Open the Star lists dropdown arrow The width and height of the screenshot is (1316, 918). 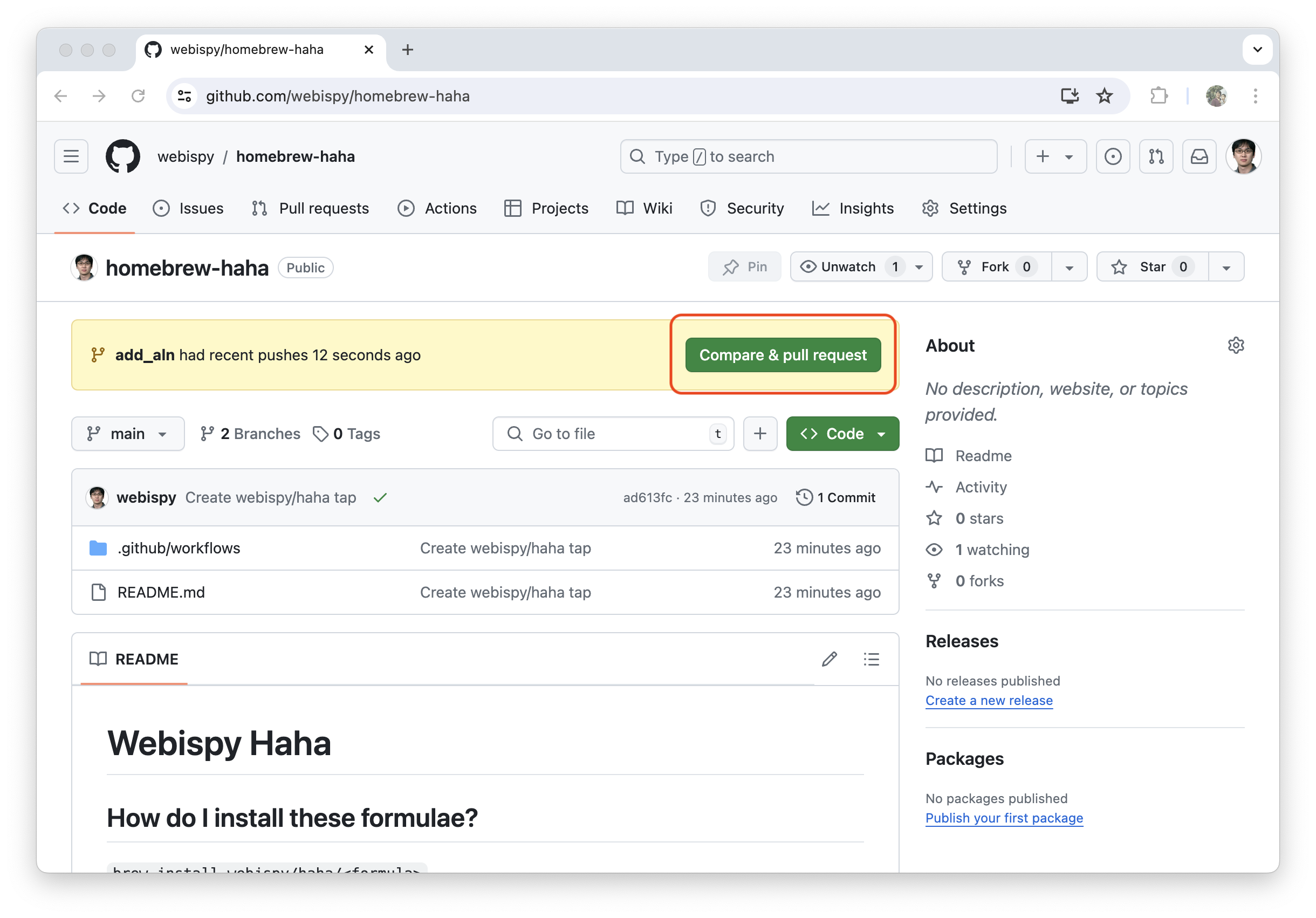point(1226,267)
